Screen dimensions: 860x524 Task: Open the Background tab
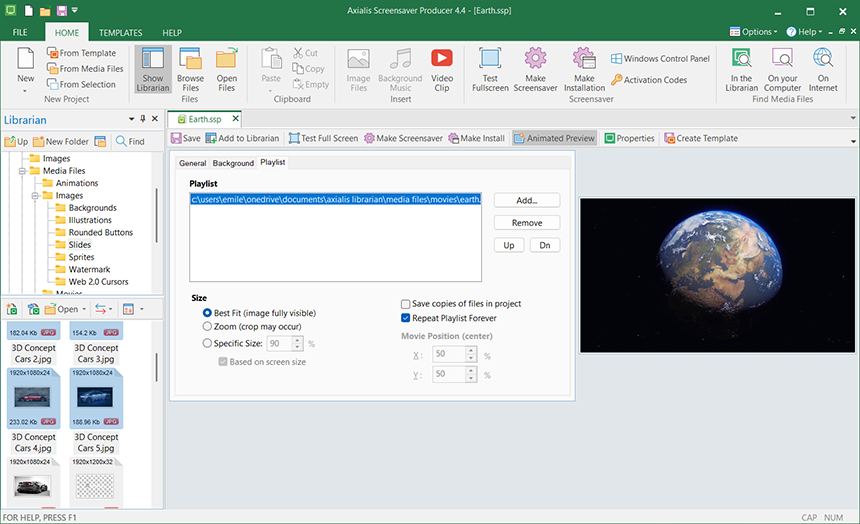tap(233, 163)
